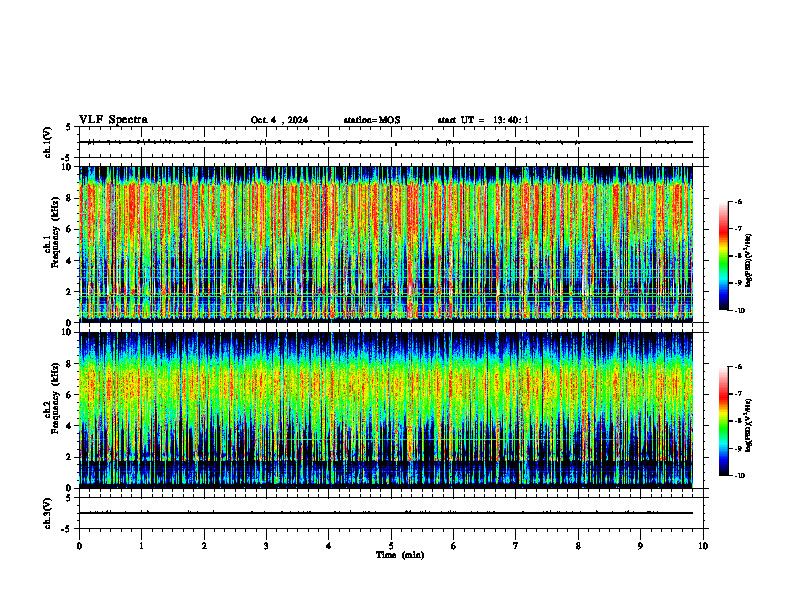Click the time axis tick label '10'
792x612 pixels.
(x=703, y=546)
